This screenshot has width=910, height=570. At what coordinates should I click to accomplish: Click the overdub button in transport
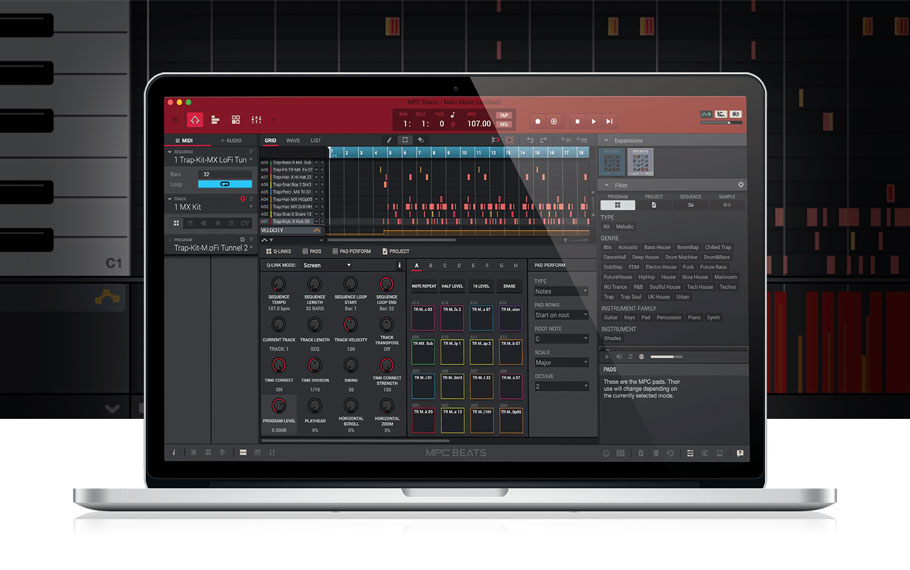click(554, 121)
